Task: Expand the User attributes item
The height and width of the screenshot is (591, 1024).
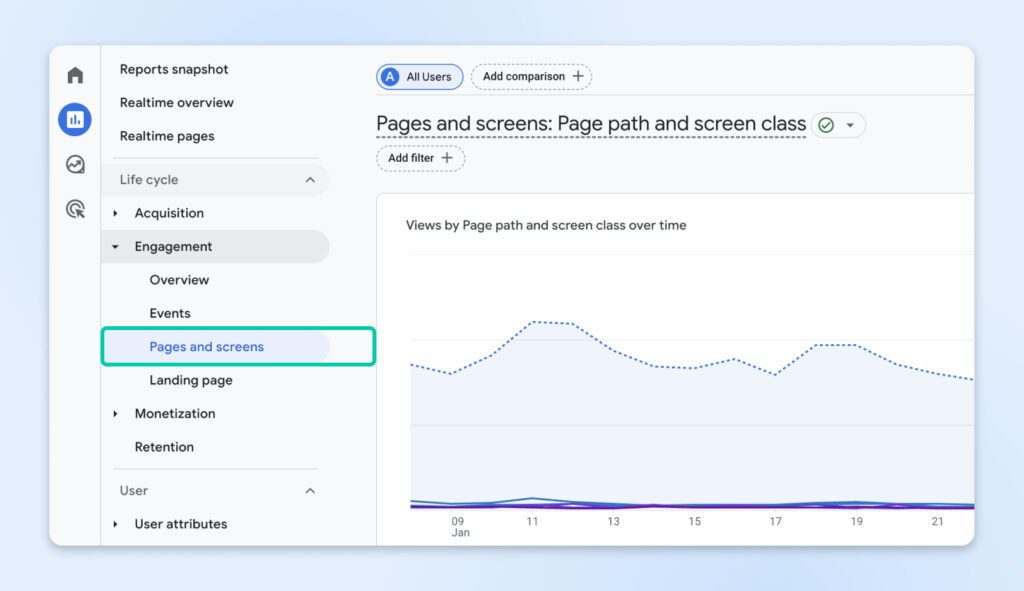Action: click(x=116, y=524)
